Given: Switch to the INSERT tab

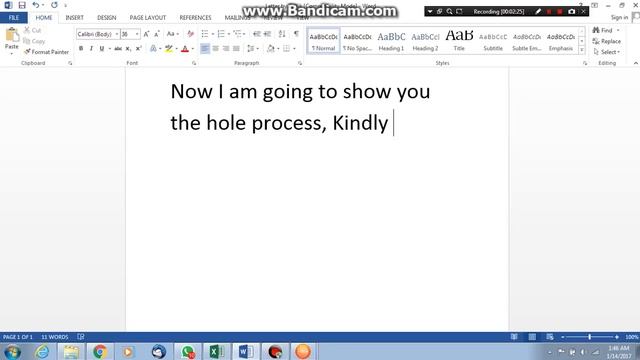Looking at the screenshot, I should tap(74, 18).
